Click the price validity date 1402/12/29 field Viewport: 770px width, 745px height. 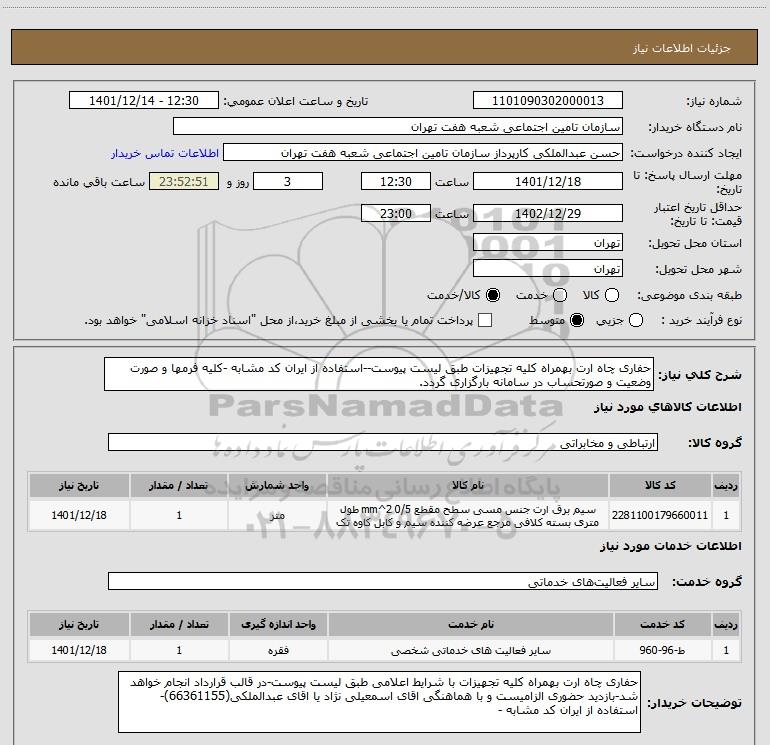click(x=548, y=213)
